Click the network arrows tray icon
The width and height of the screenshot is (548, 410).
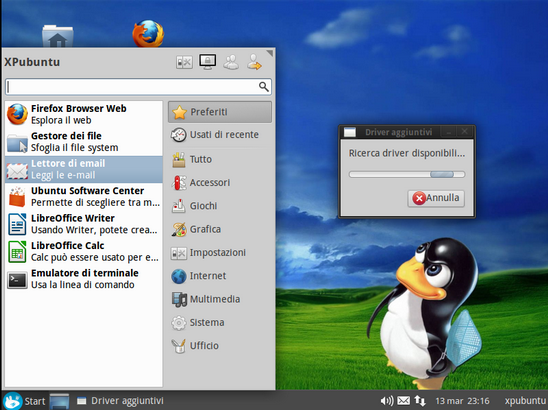click(420, 401)
